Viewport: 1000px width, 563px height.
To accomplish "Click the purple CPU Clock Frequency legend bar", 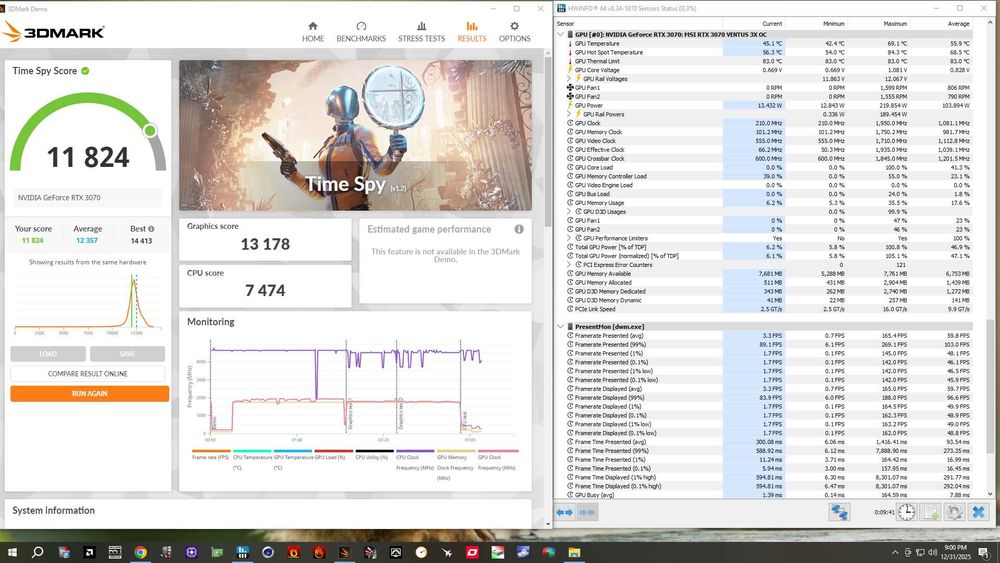I will coord(415,451).
